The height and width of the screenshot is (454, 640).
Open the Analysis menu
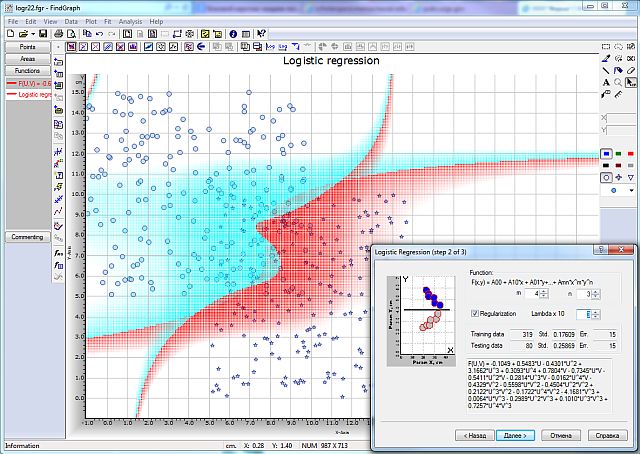pyautogui.click(x=130, y=21)
